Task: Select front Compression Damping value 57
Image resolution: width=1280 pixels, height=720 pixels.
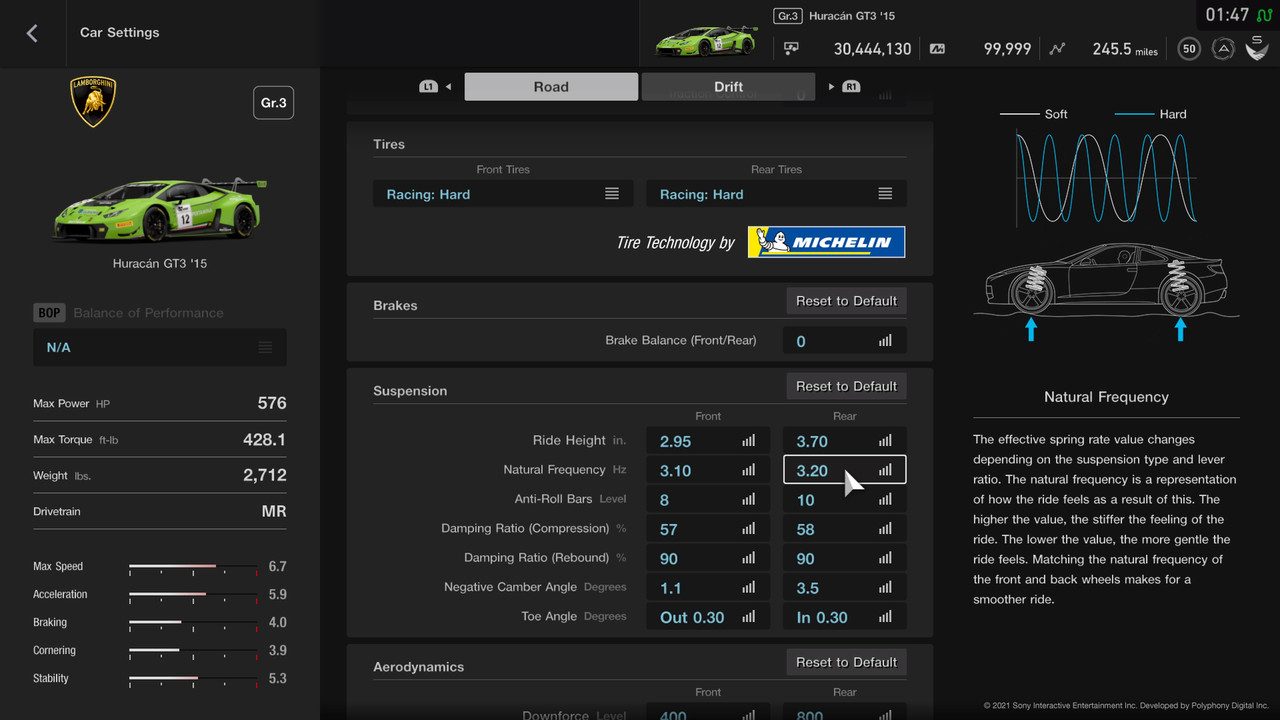Action: (708, 529)
